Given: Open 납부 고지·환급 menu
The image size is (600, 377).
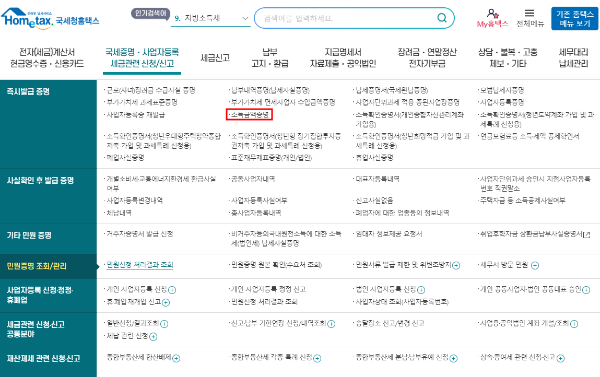Looking at the screenshot, I should pos(270,58).
